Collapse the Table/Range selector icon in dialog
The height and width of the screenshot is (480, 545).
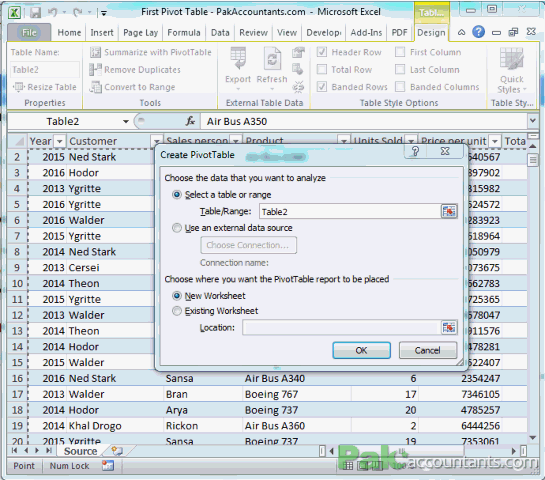[x=449, y=211]
